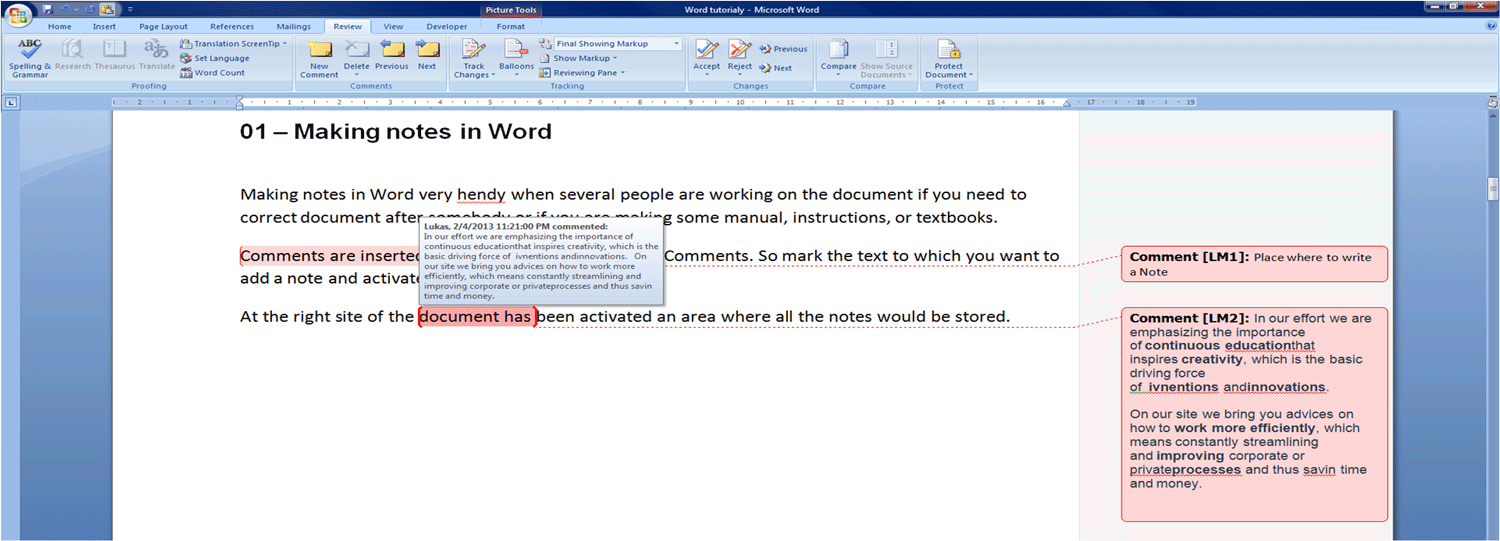The height and width of the screenshot is (541, 1500).
Task: Open Balloons options dropdown
Action: point(517,59)
